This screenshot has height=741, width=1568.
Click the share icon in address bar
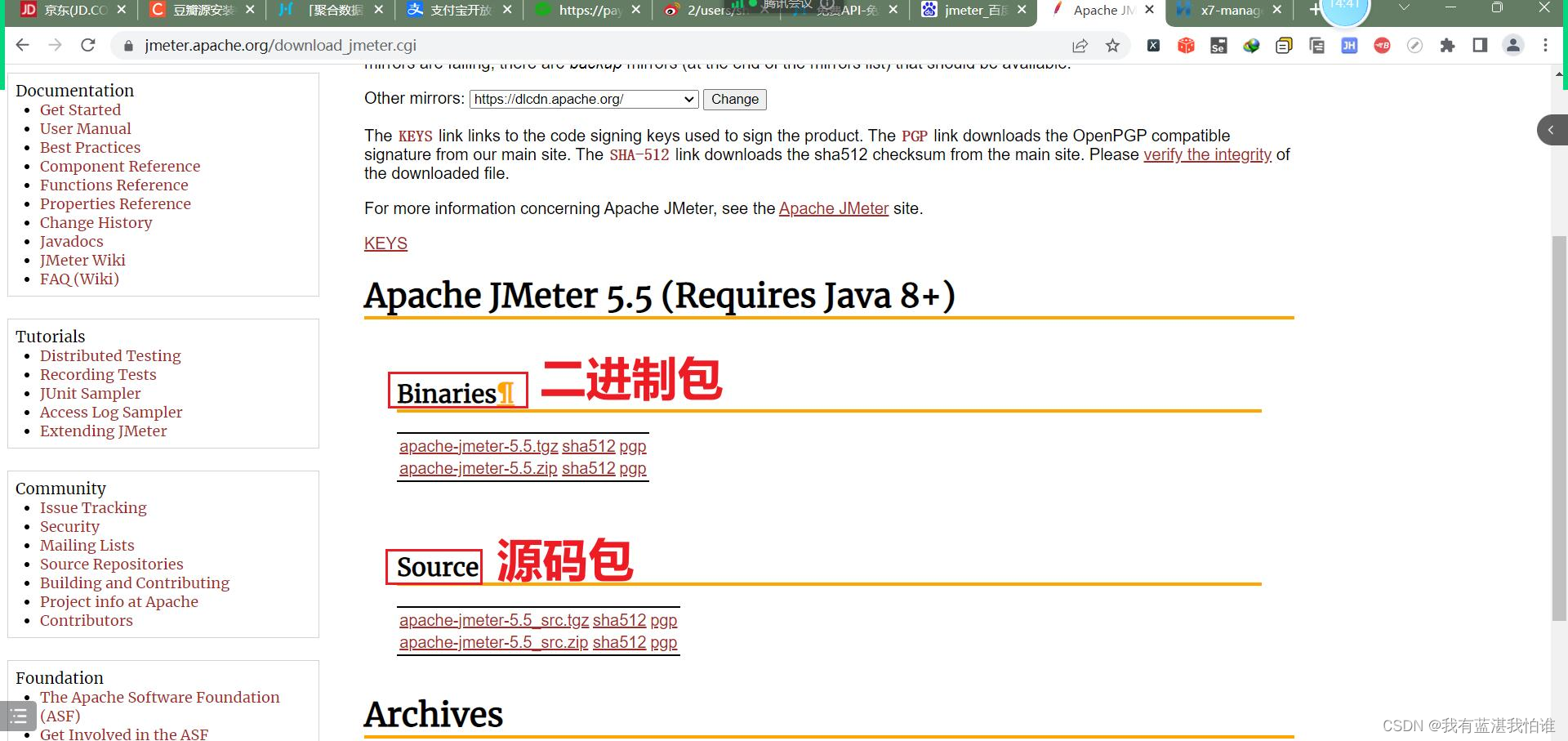pos(1080,46)
